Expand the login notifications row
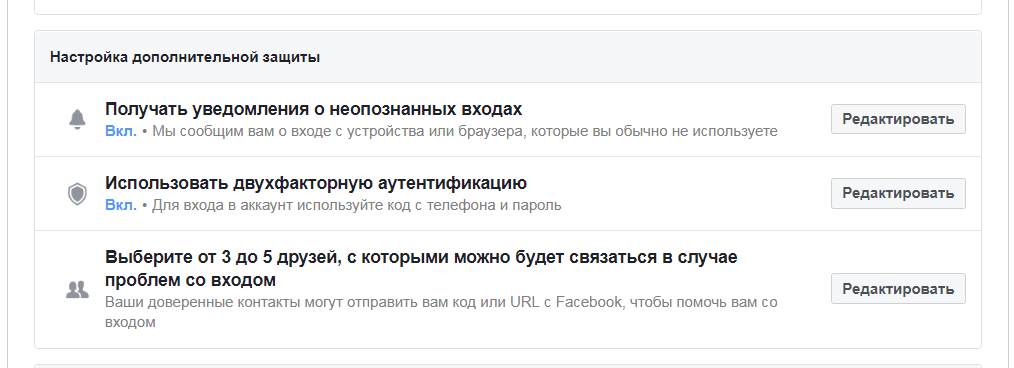Screen dimensions: 1014x368 508,120
